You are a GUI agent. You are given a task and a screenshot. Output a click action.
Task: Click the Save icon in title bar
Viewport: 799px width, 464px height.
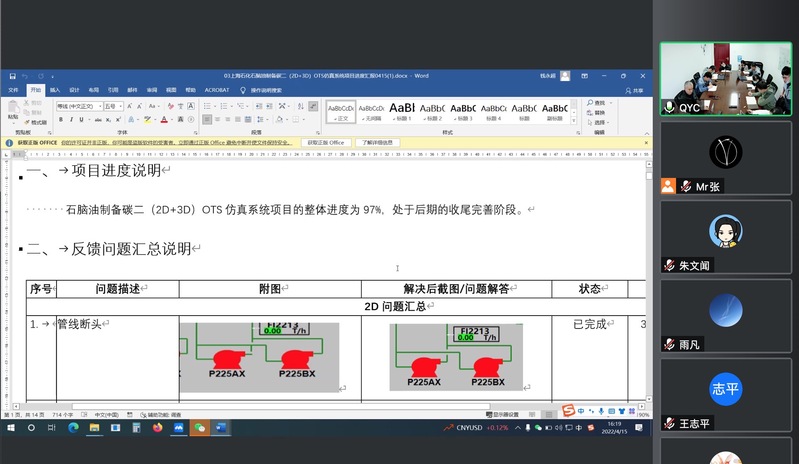(x=13, y=75)
